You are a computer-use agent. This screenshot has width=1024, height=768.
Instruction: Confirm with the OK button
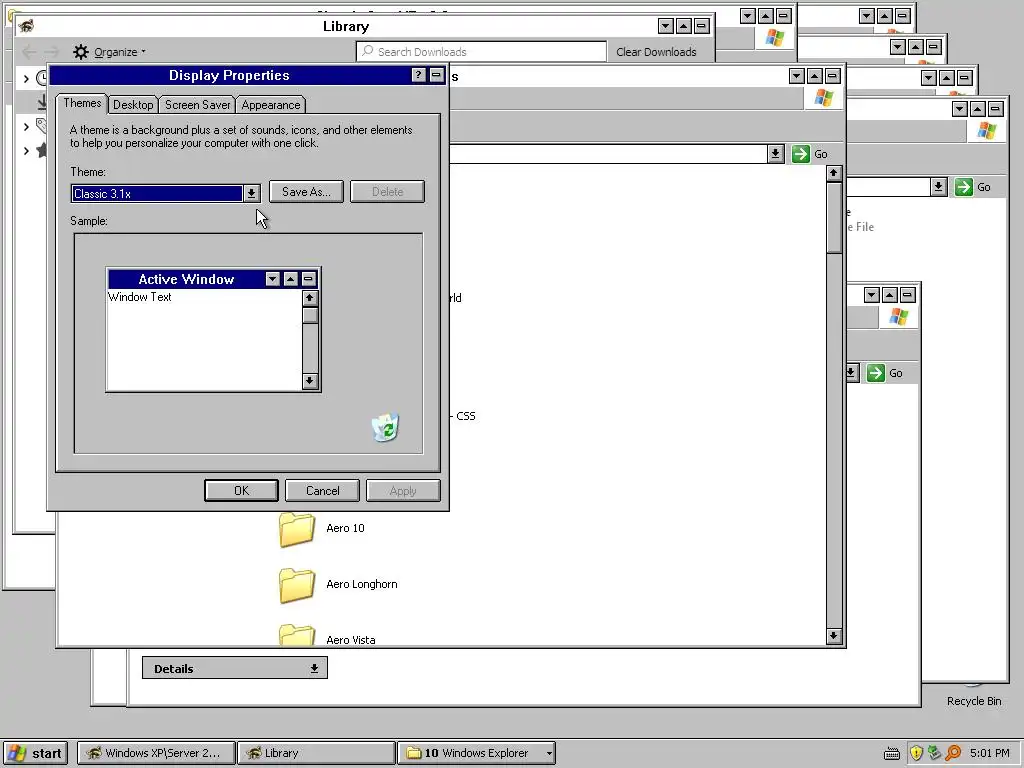tap(242, 490)
